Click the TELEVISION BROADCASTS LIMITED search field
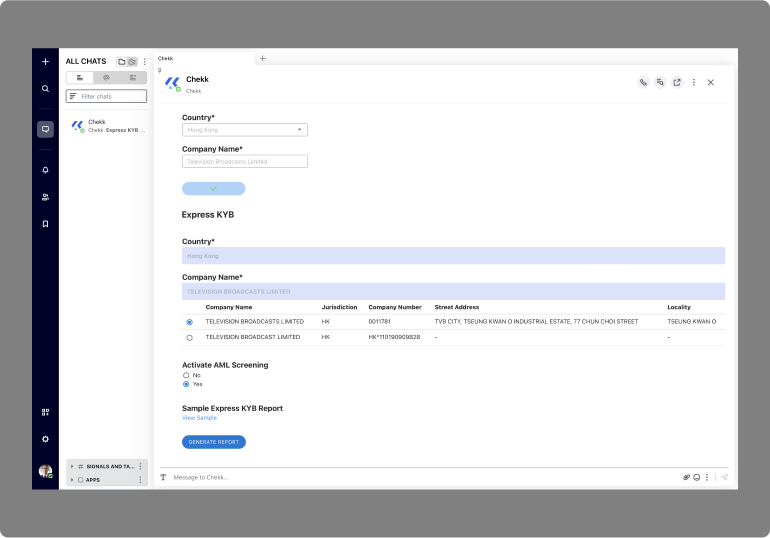 pos(453,292)
